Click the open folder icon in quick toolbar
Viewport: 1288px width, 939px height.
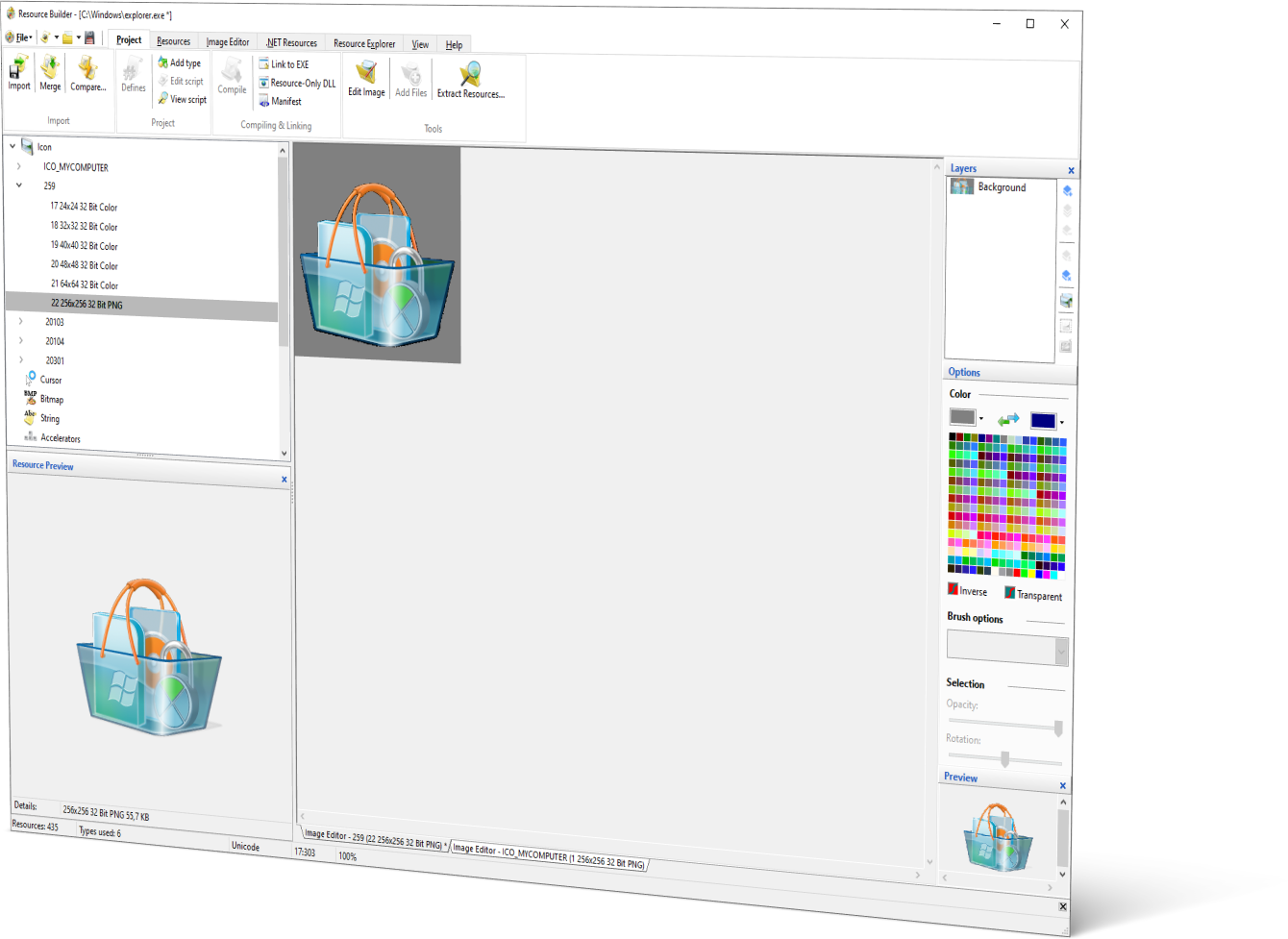point(67,37)
